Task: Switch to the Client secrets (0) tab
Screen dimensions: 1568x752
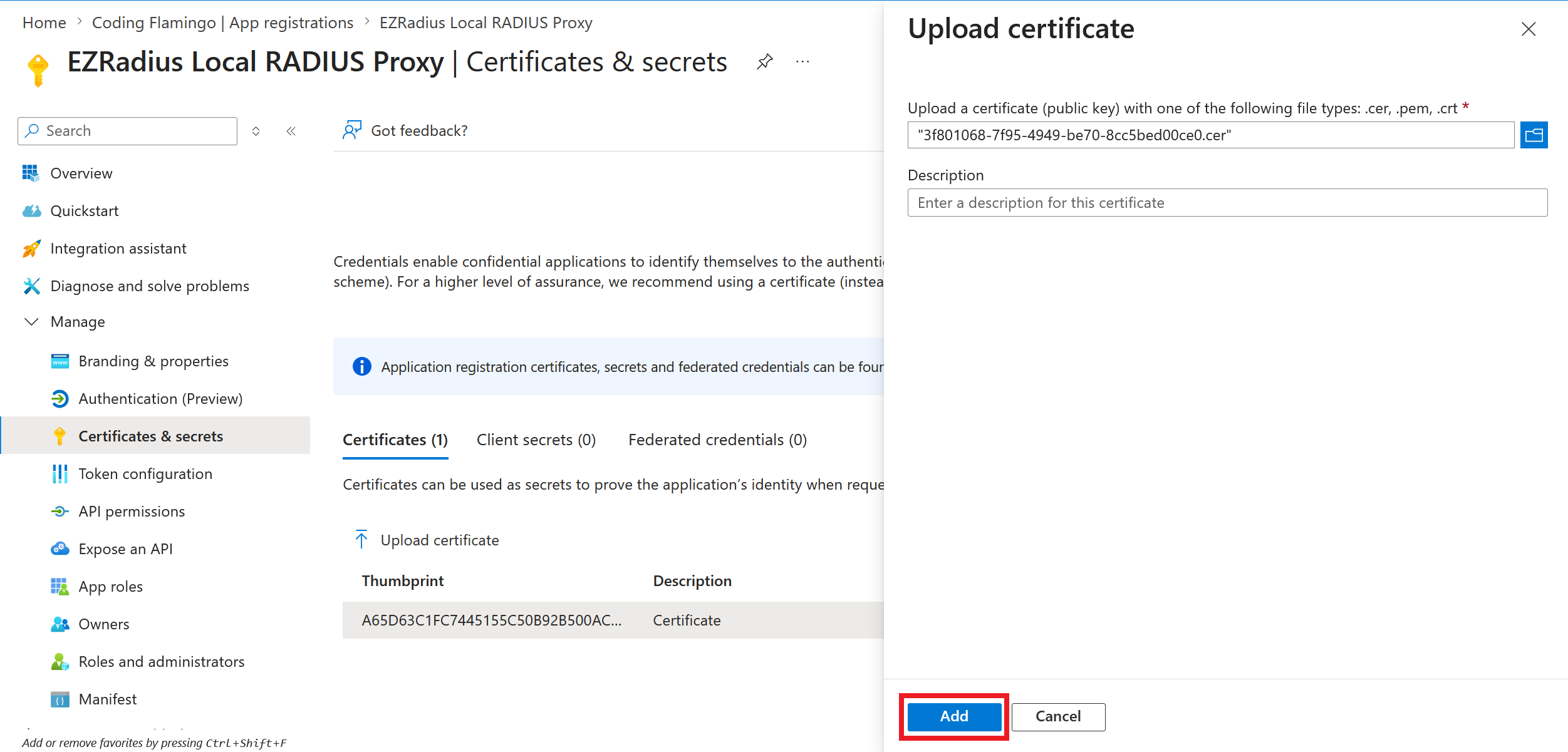Action: point(536,440)
